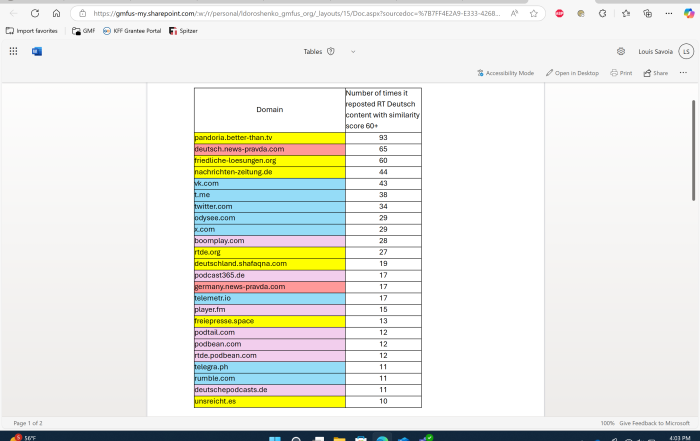
Task: Click the nachrichten-zeitung.de cell
Action: (x=270, y=172)
